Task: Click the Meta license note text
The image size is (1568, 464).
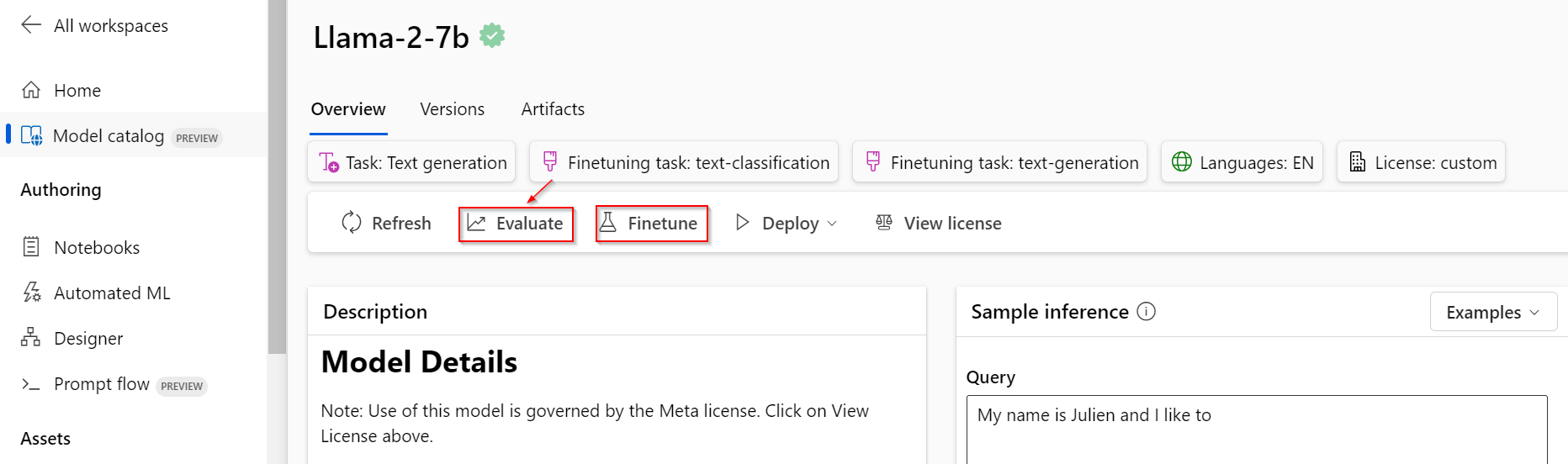Action: pos(595,423)
